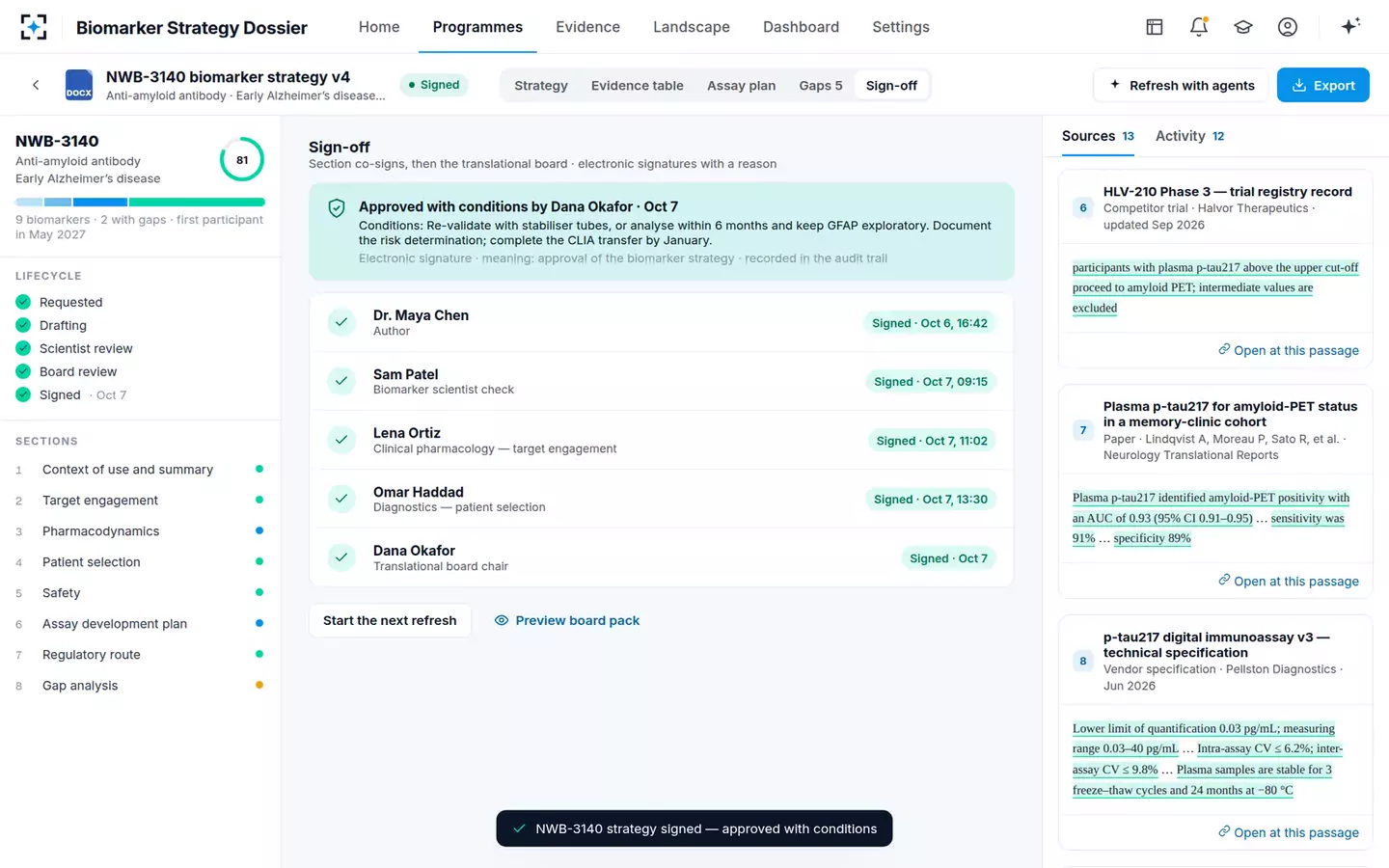Viewport: 1389px width, 868px height.
Task: Click source number 7 badge
Action: tap(1083, 430)
